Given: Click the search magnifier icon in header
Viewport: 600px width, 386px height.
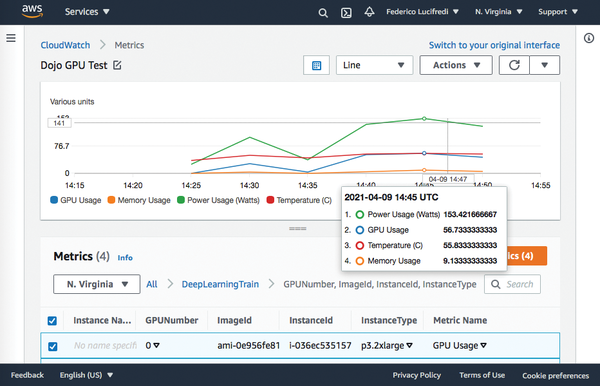Looking at the screenshot, I should [x=323, y=13].
